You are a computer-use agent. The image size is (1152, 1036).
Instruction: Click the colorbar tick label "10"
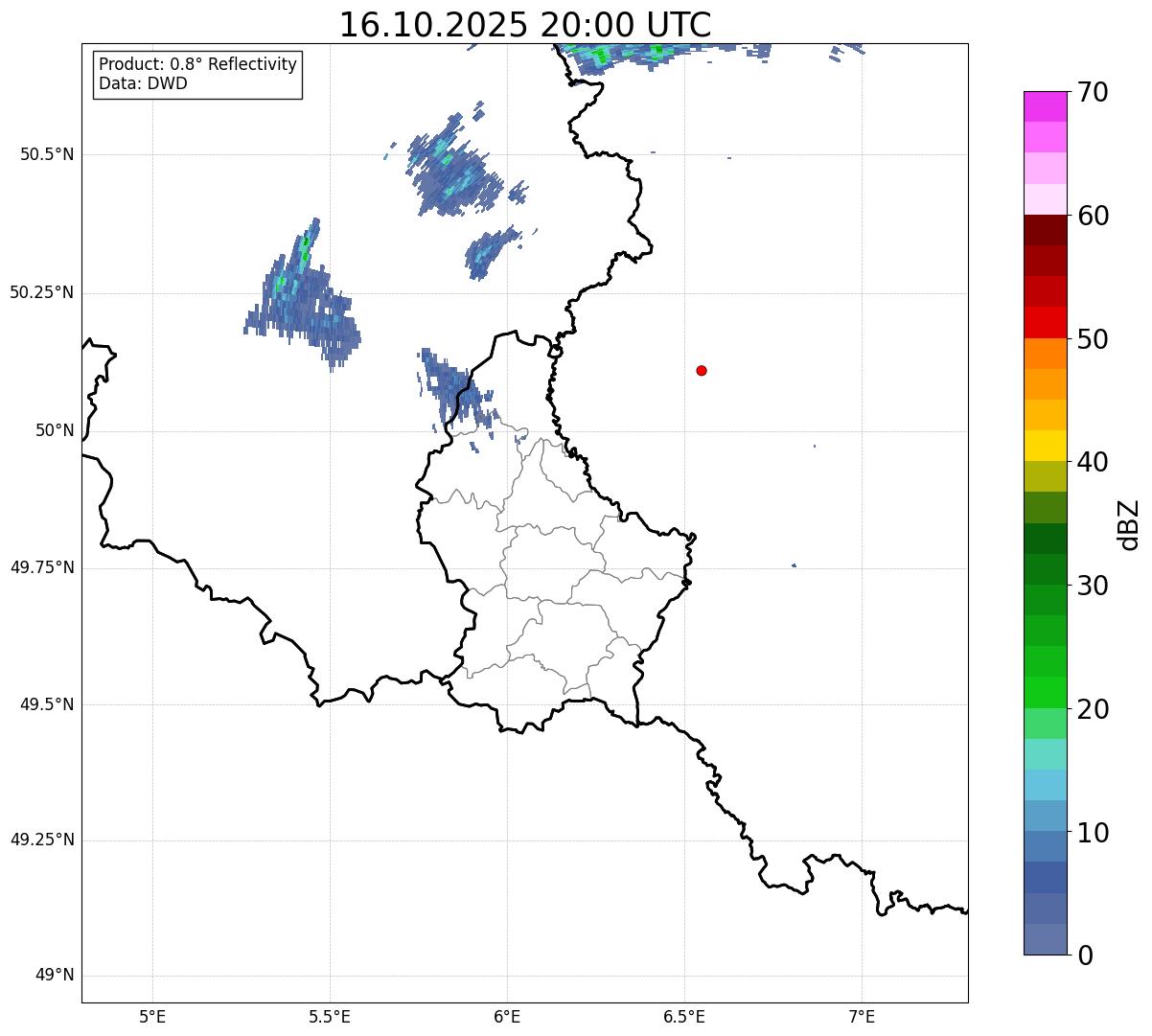(1093, 832)
